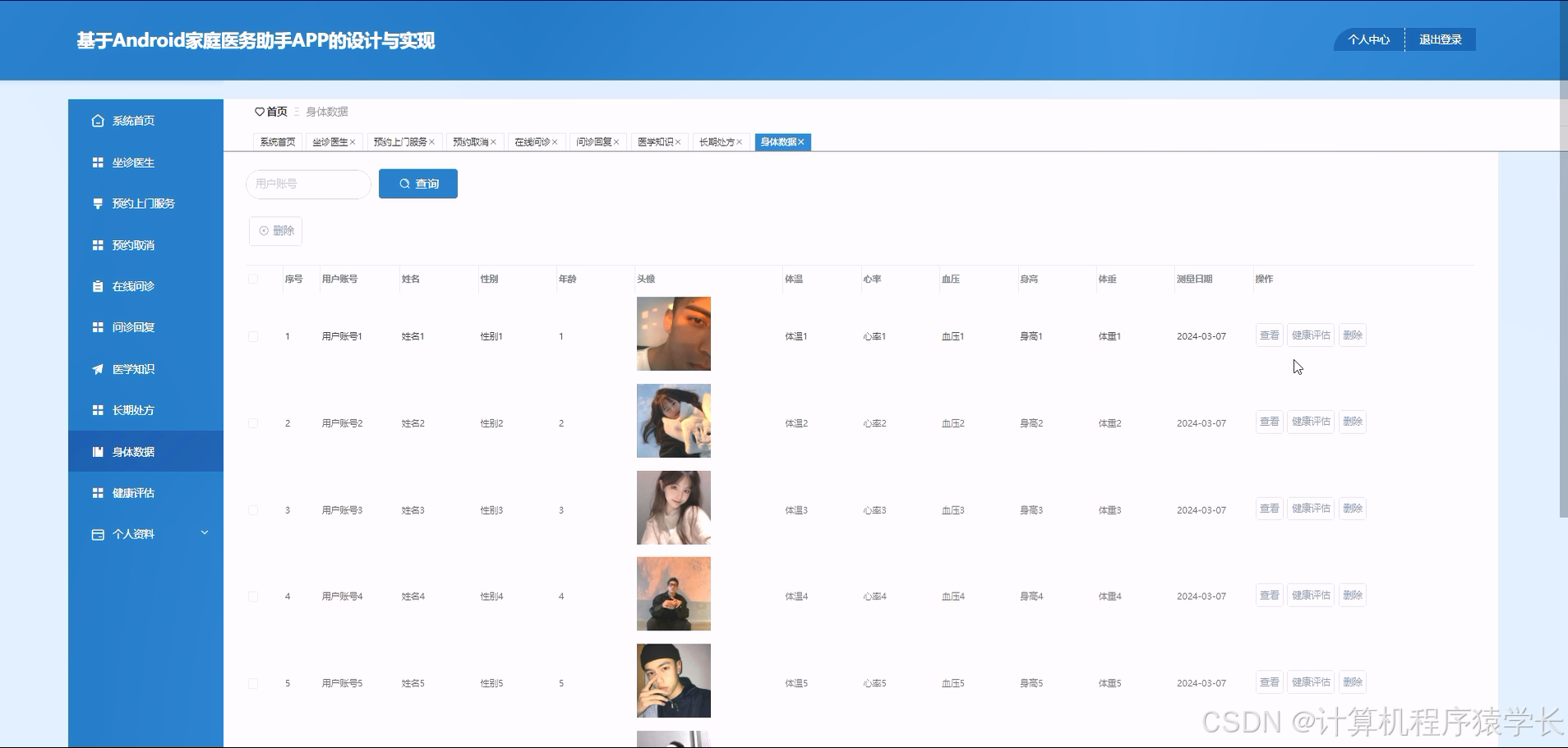Click 健康评估 button for 用户账号5 row

1311,682
